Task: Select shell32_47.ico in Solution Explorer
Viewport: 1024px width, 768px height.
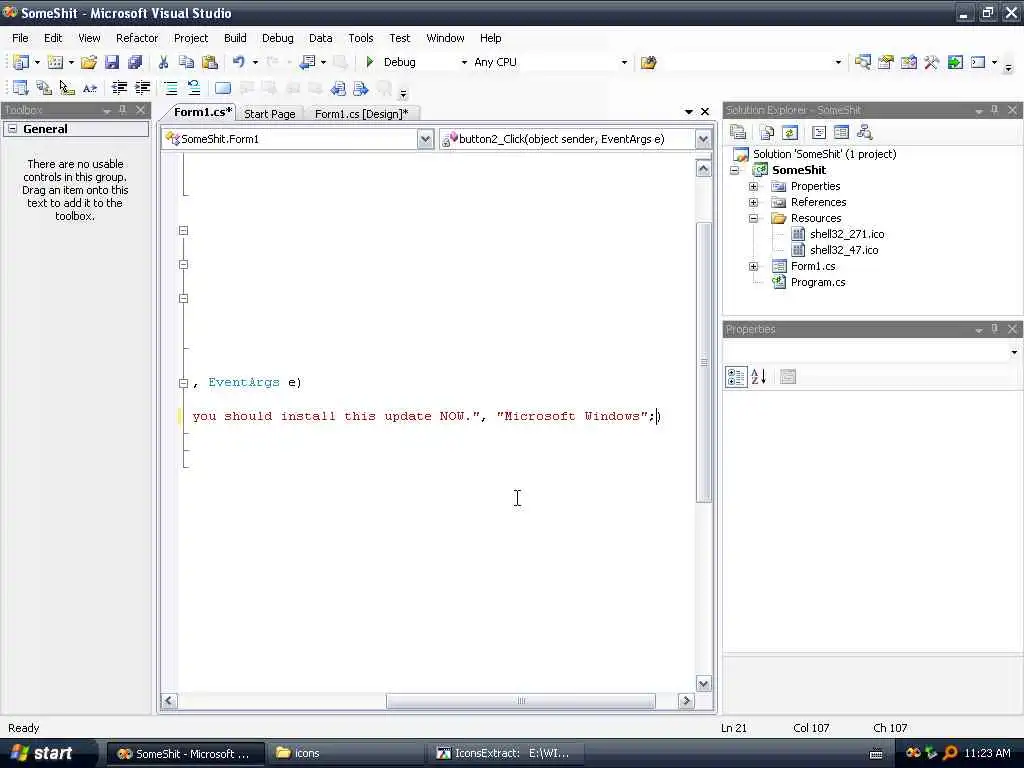Action: coord(844,250)
